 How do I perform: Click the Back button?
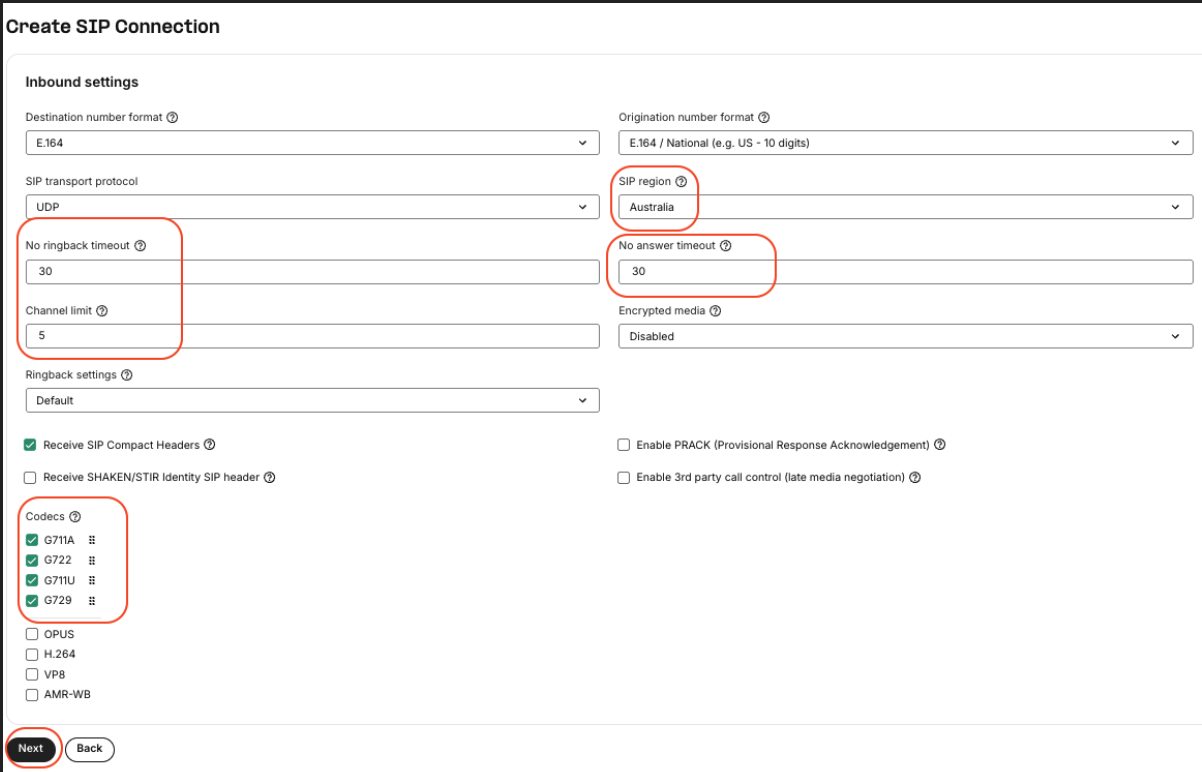[x=90, y=748]
